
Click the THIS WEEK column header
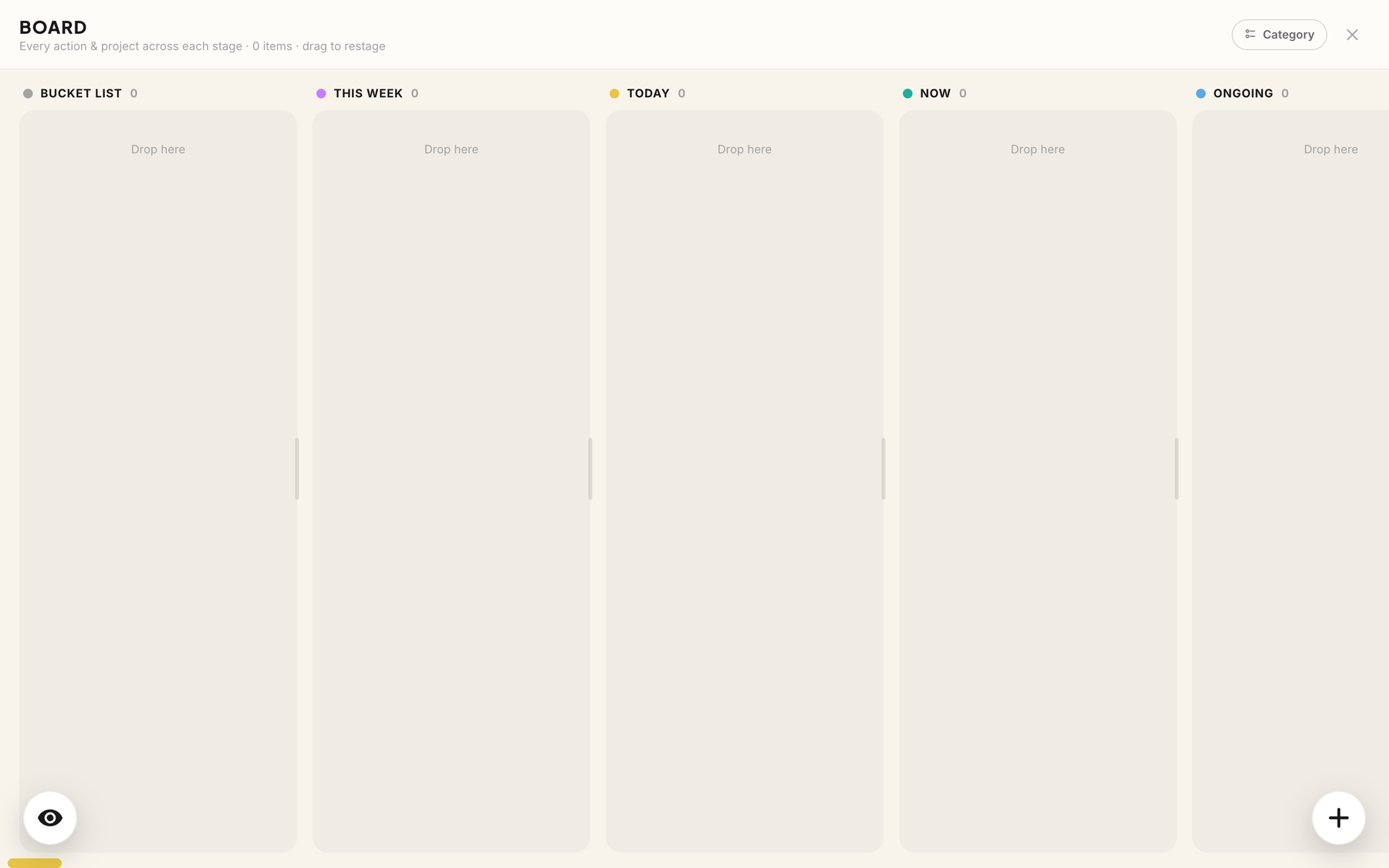pyautogui.click(x=368, y=93)
